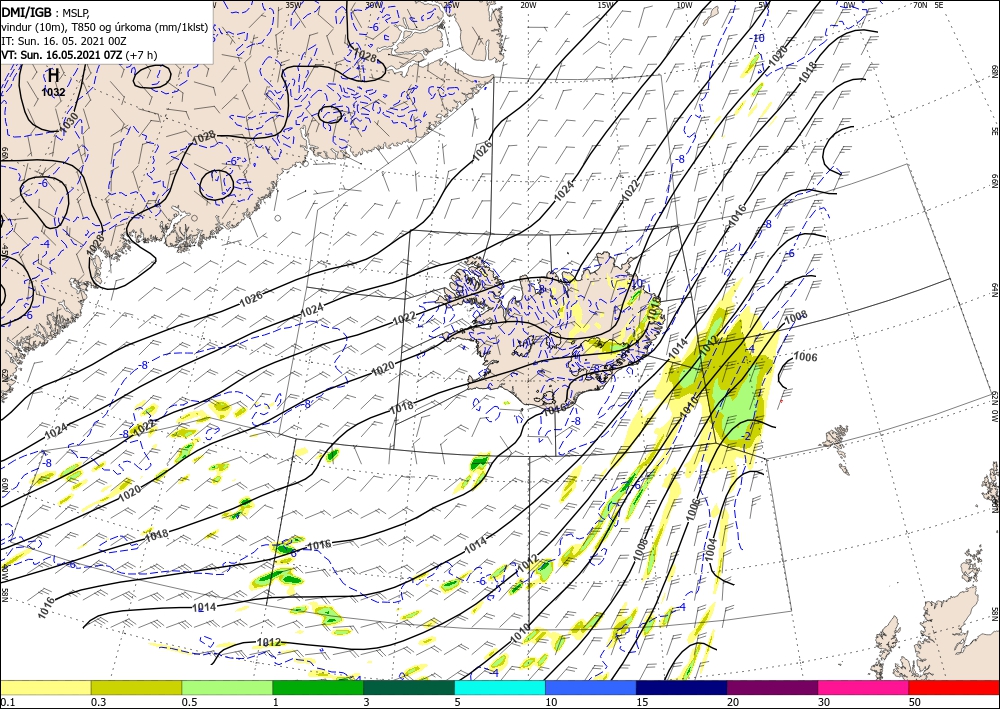Click the 20W longitude label
The width and height of the screenshot is (1000, 709).
coord(528,5)
